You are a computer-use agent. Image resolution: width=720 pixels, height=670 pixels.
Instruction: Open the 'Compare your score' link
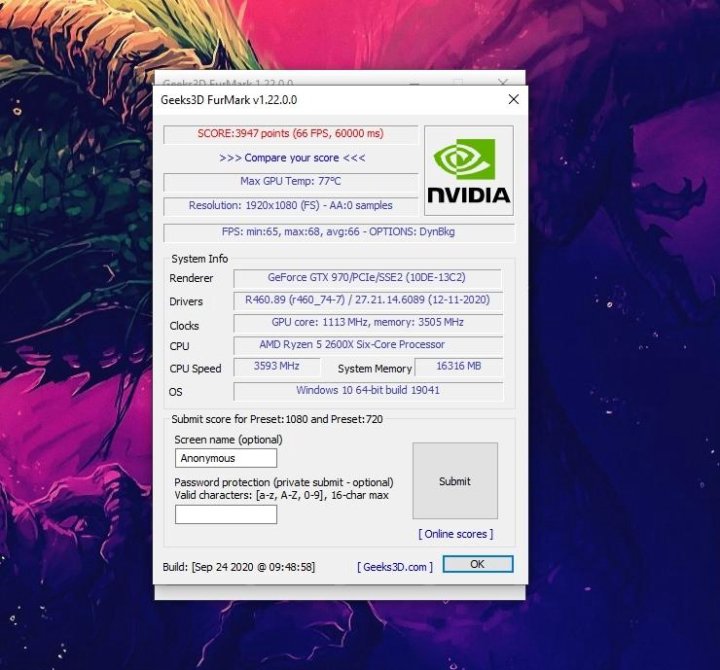[292, 158]
